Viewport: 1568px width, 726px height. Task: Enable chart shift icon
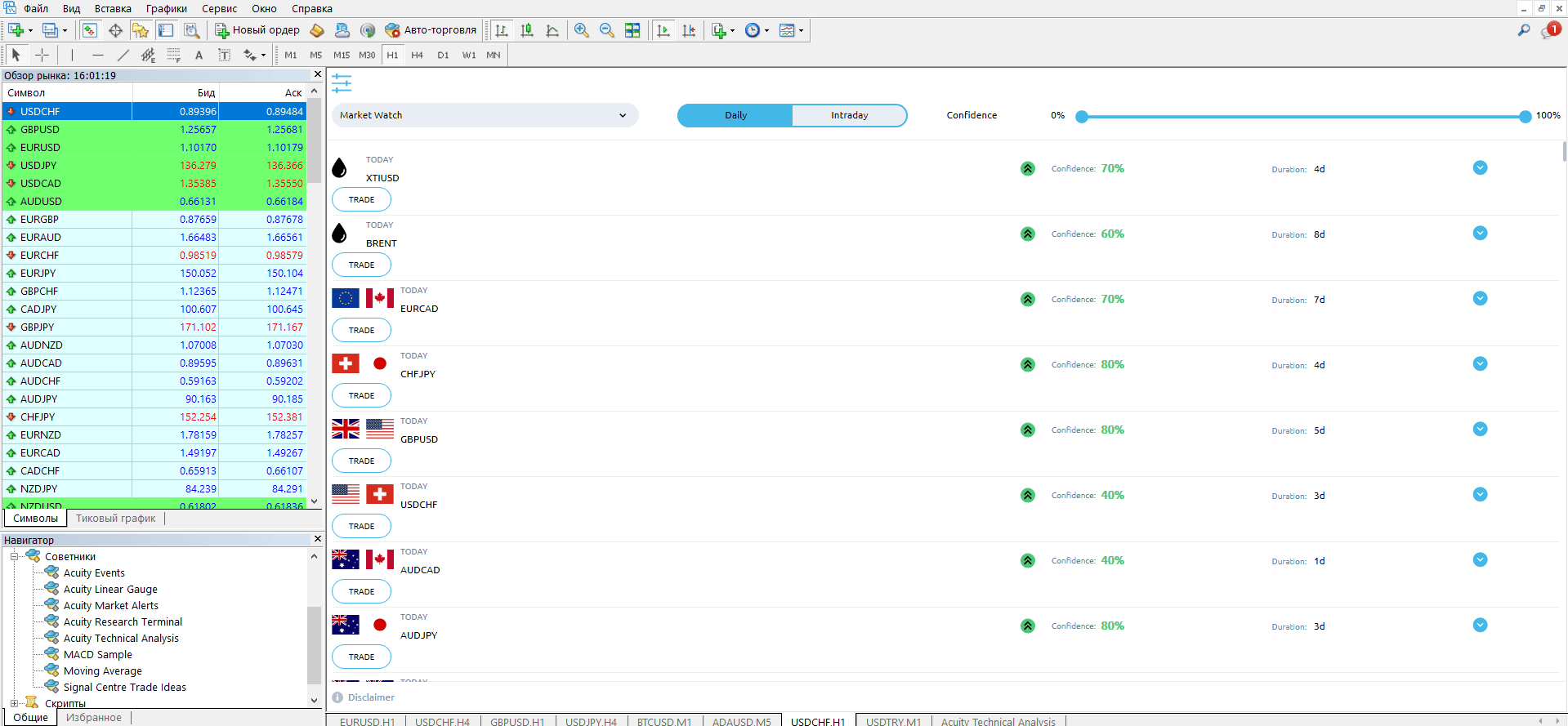689,30
